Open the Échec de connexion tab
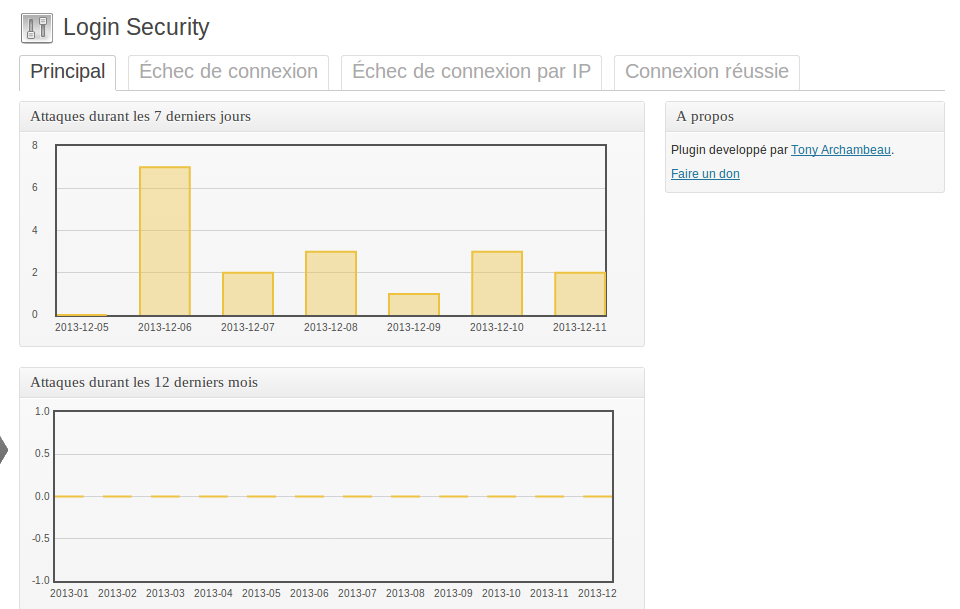960x609 pixels. tap(228, 72)
